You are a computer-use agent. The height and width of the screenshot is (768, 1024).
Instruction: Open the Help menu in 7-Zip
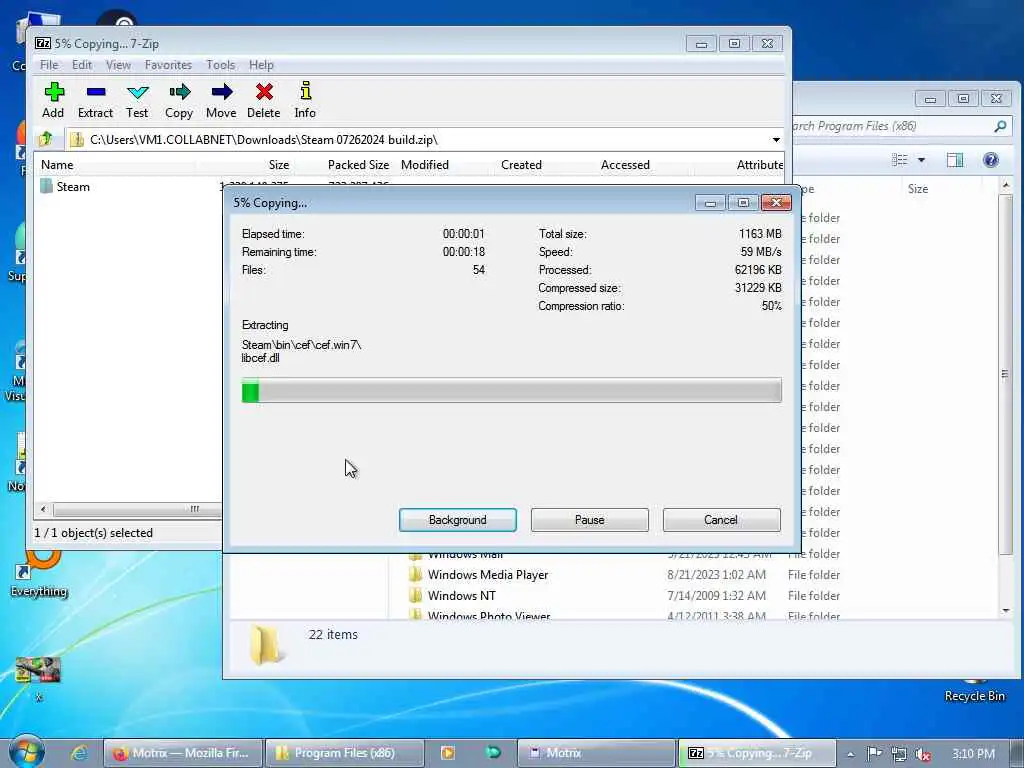coord(261,65)
